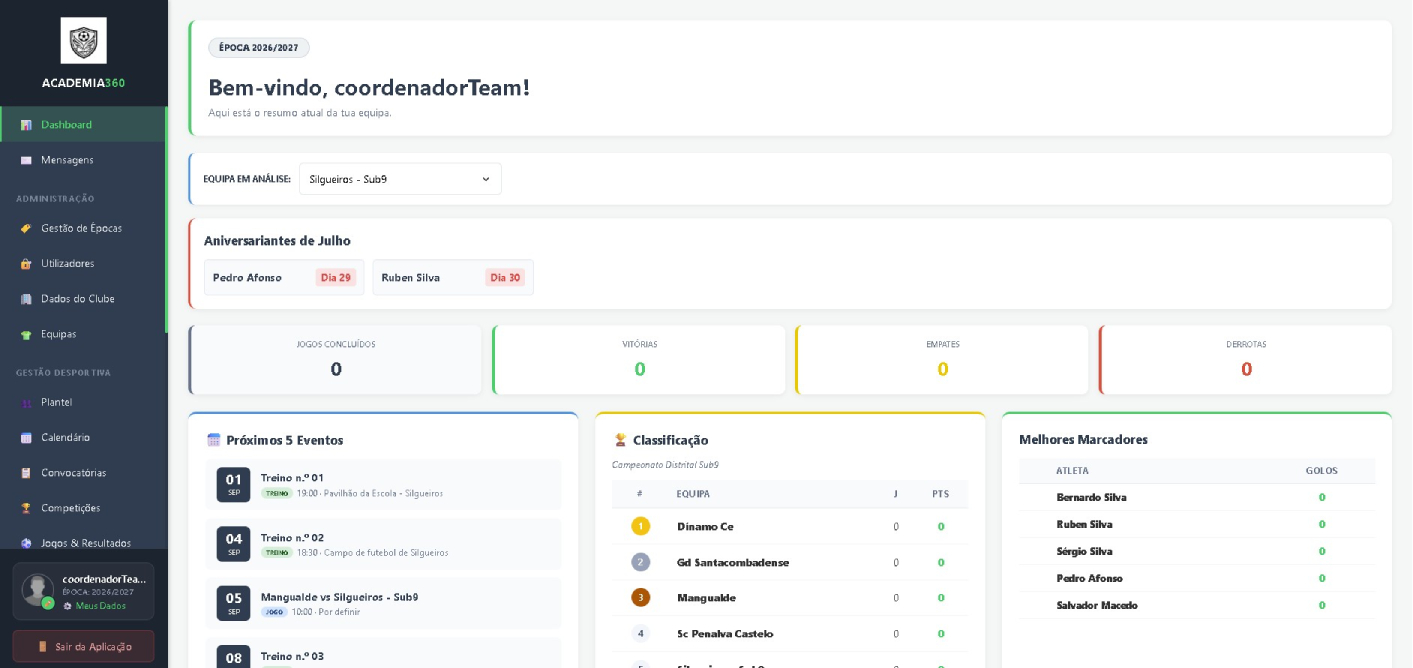The height and width of the screenshot is (668, 1413).
Task: Click Bernardo Silva in Melhores Marcadores
Action: pyautogui.click(x=1091, y=497)
